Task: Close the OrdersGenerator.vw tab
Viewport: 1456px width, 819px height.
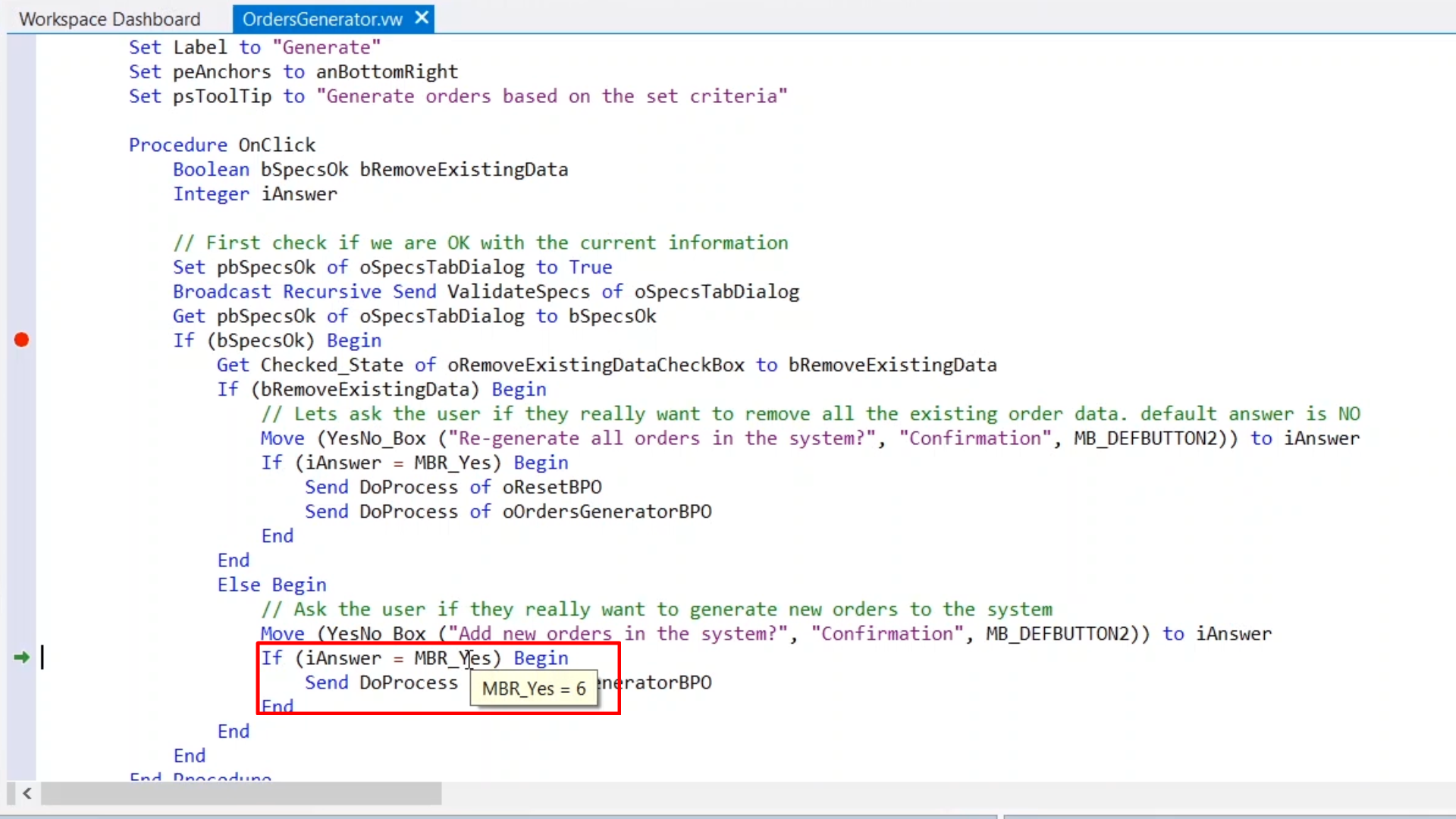Action: pyautogui.click(x=422, y=17)
